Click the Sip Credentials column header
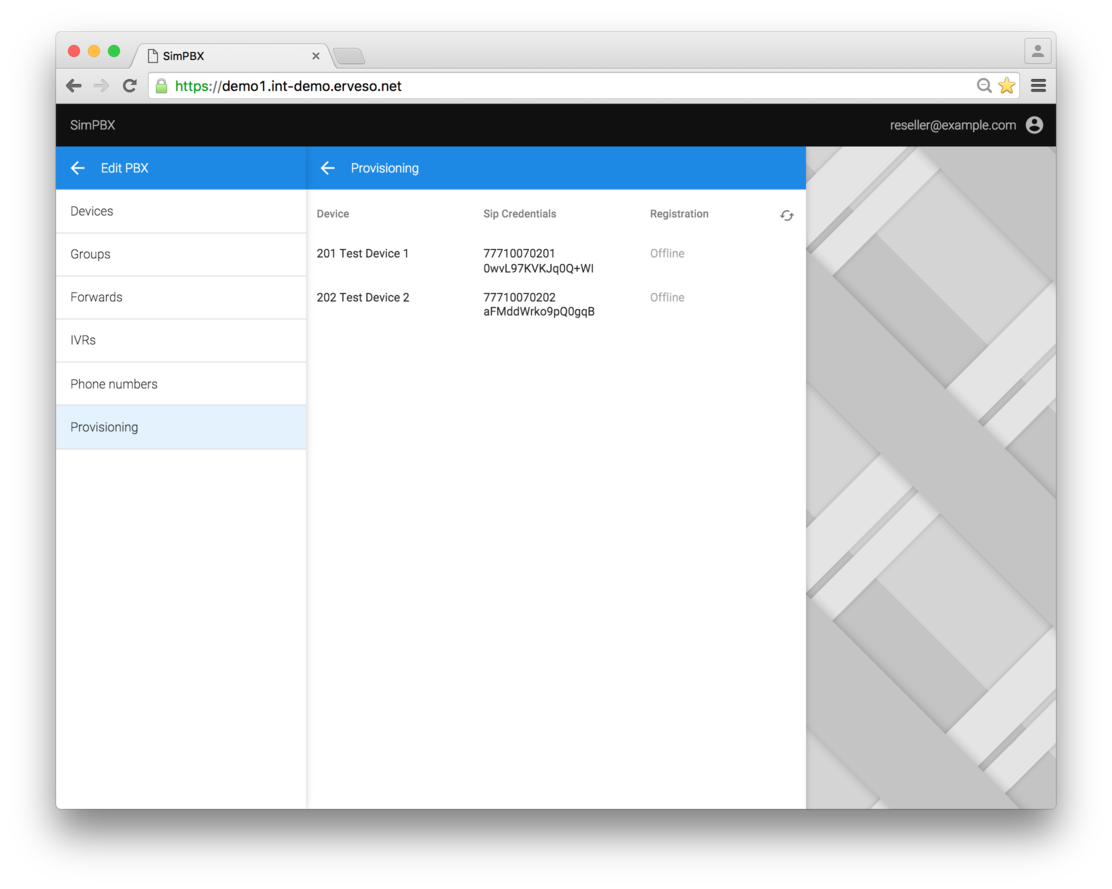The width and height of the screenshot is (1112, 889). 520,213
